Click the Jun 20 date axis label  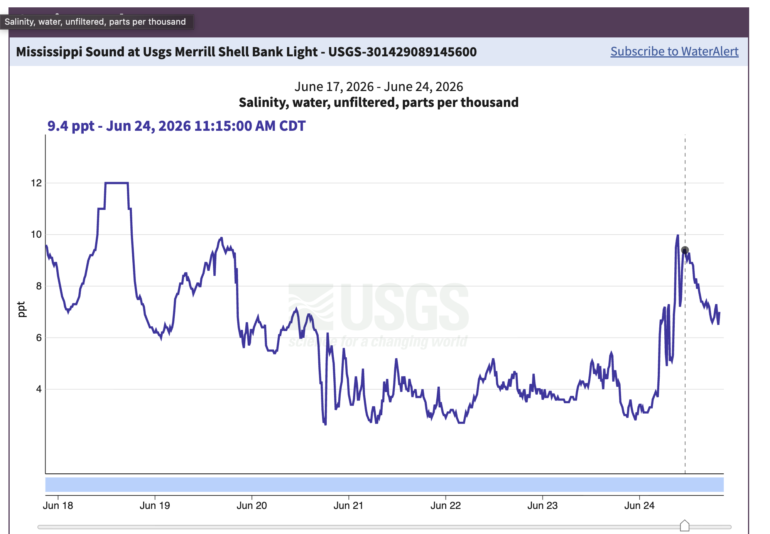click(x=251, y=506)
